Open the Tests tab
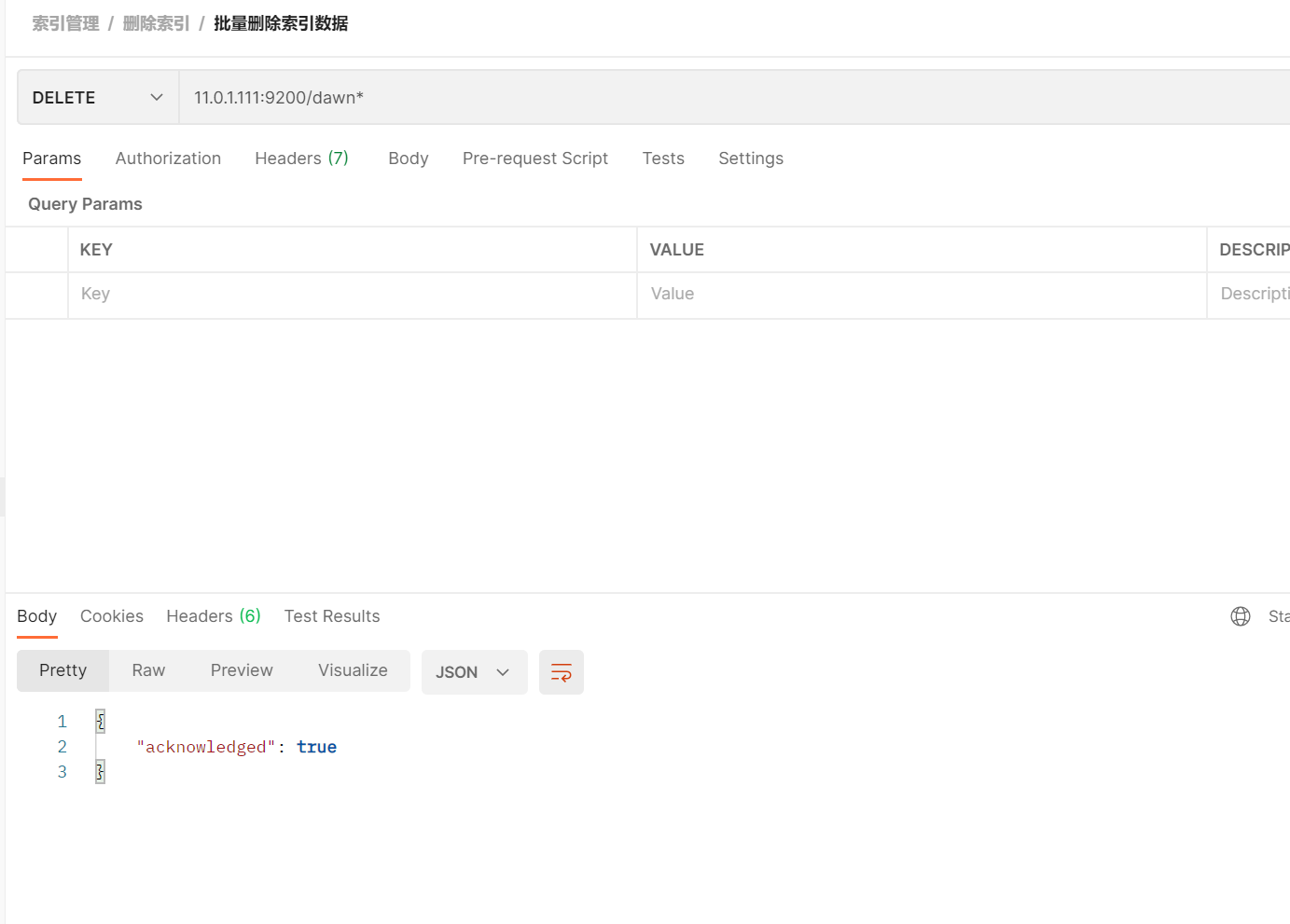The height and width of the screenshot is (924, 1290). pos(663,159)
